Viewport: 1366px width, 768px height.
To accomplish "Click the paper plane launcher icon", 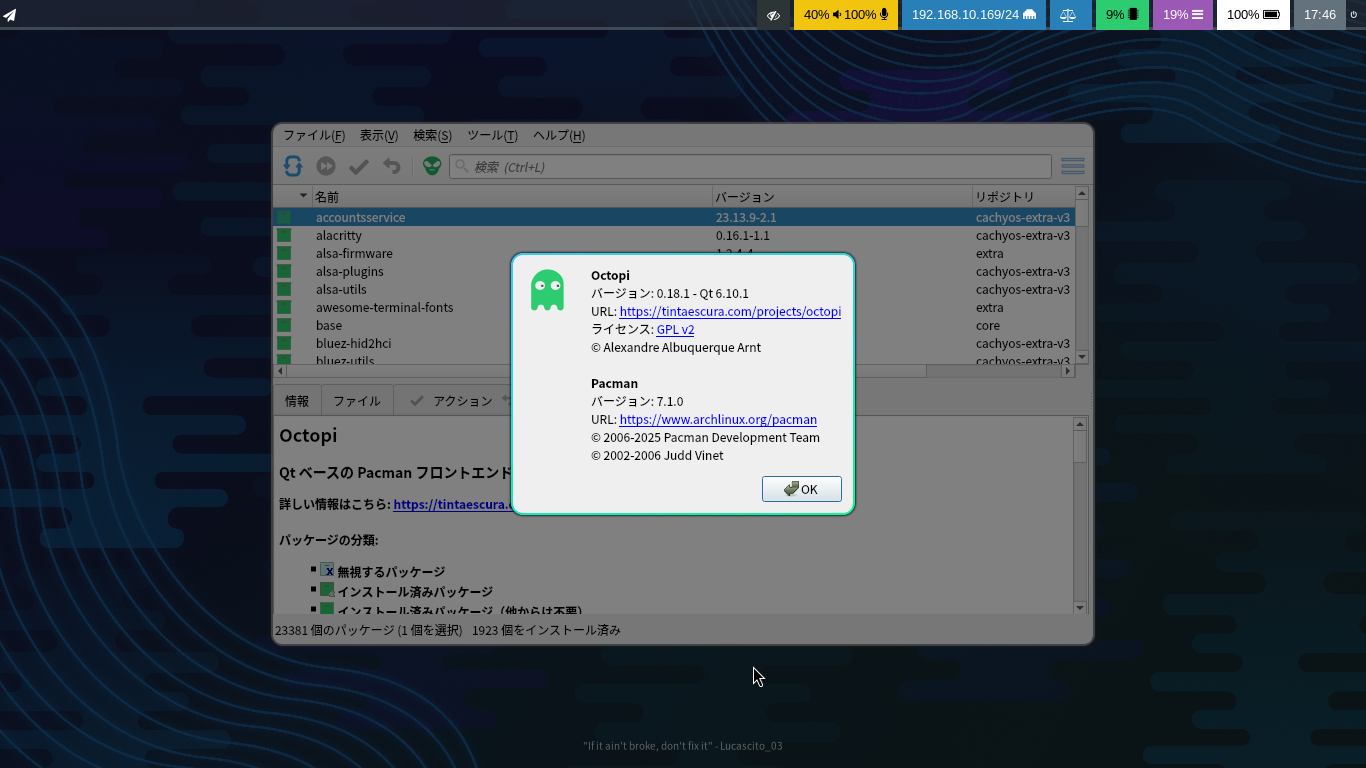I will point(9,15).
